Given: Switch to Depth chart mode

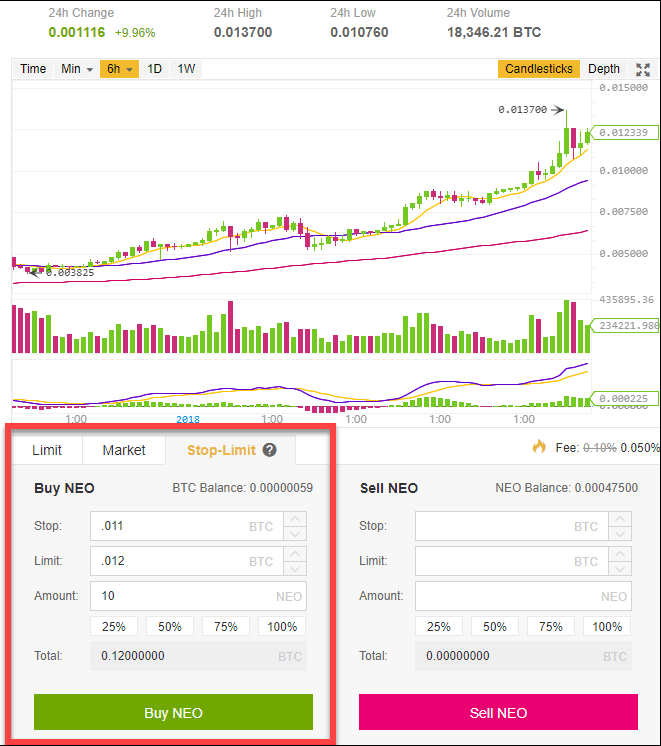Looking at the screenshot, I should pos(603,69).
